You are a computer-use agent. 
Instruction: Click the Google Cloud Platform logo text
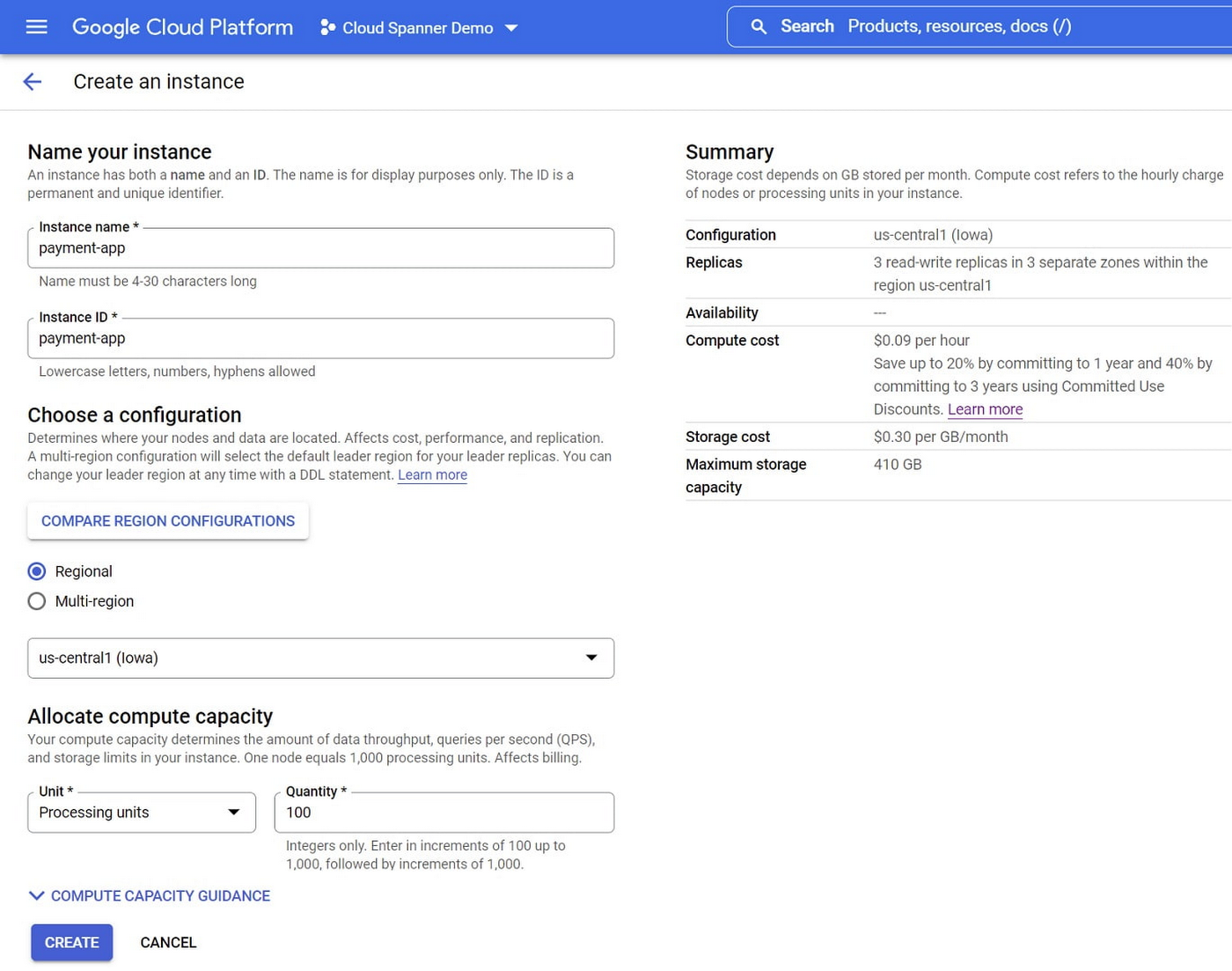[x=182, y=27]
